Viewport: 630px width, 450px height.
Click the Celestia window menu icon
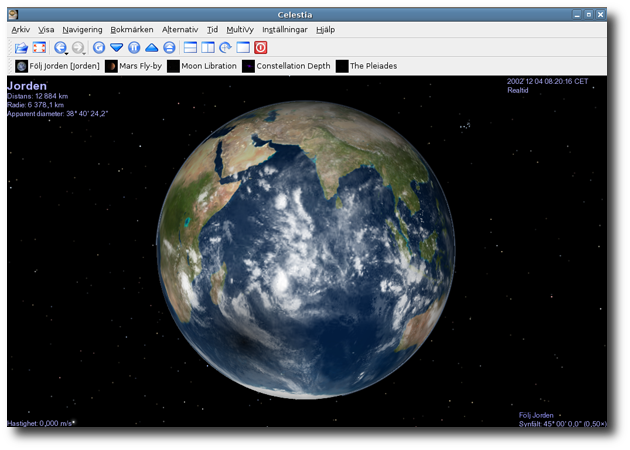(13, 14)
